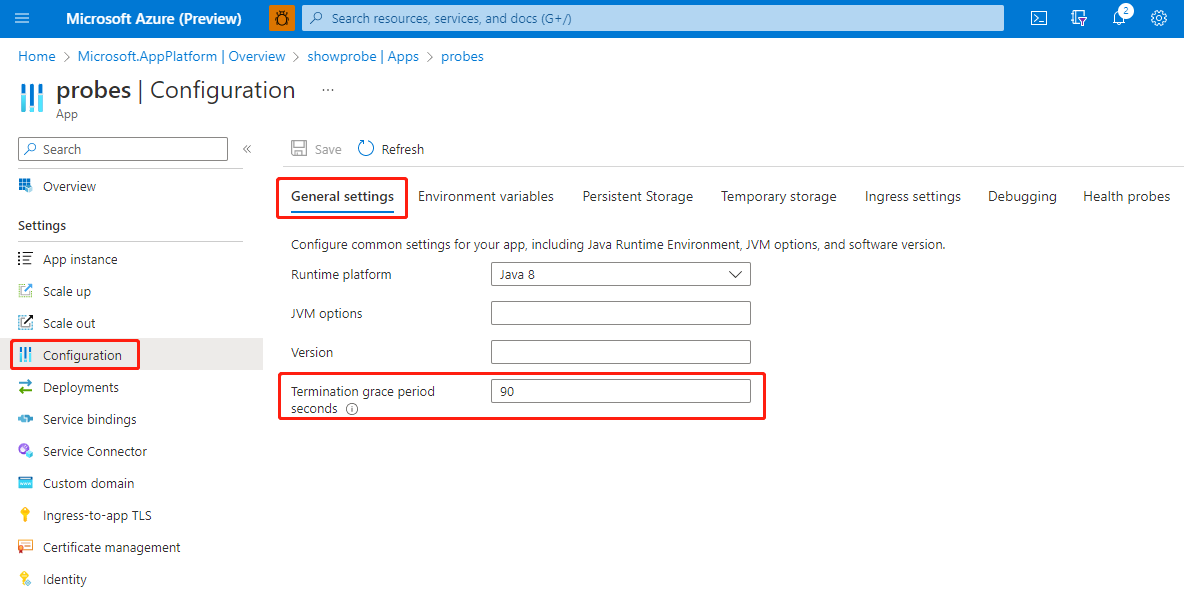1184x599 pixels.
Task: Go to showprobe | Apps breadcrumb
Action: coord(363,57)
